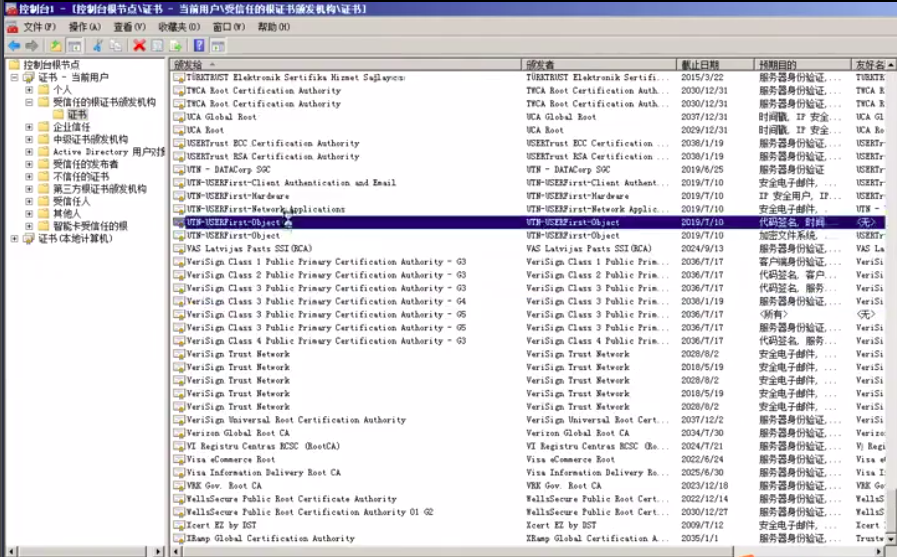Image resolution: width=897 pixels, height=557 pixels.
Task: Click certificate icon beside Verizon Global Root CA
Action: pyautogui.click(x=179, y=433)
